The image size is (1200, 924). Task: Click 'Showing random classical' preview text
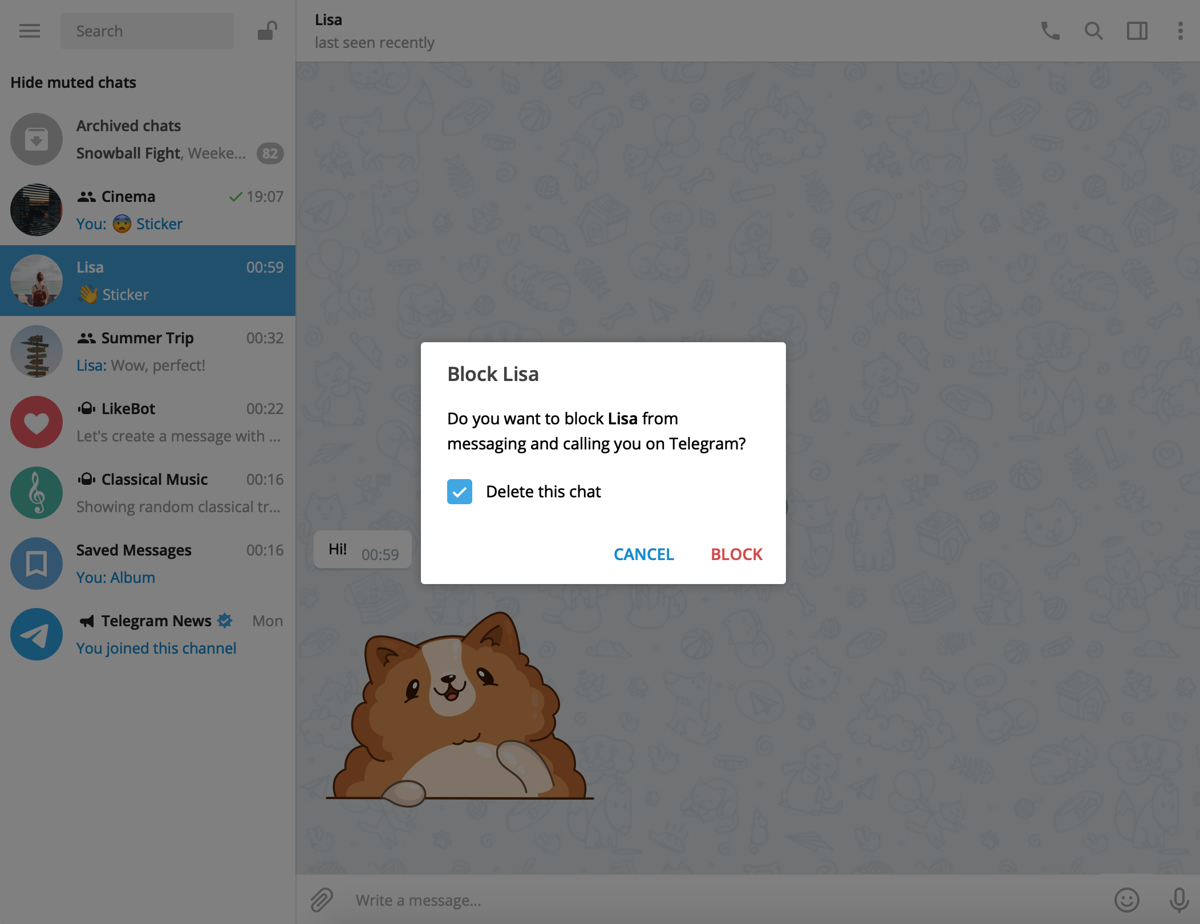click(178, 507)
